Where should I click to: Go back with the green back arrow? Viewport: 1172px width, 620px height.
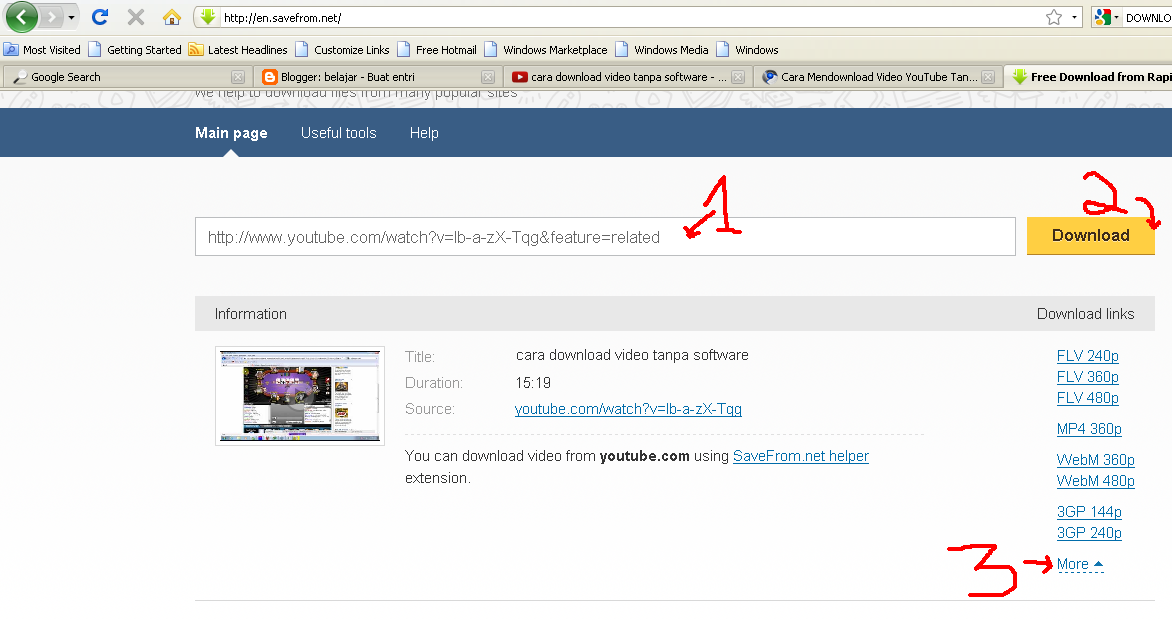[22, 16]
